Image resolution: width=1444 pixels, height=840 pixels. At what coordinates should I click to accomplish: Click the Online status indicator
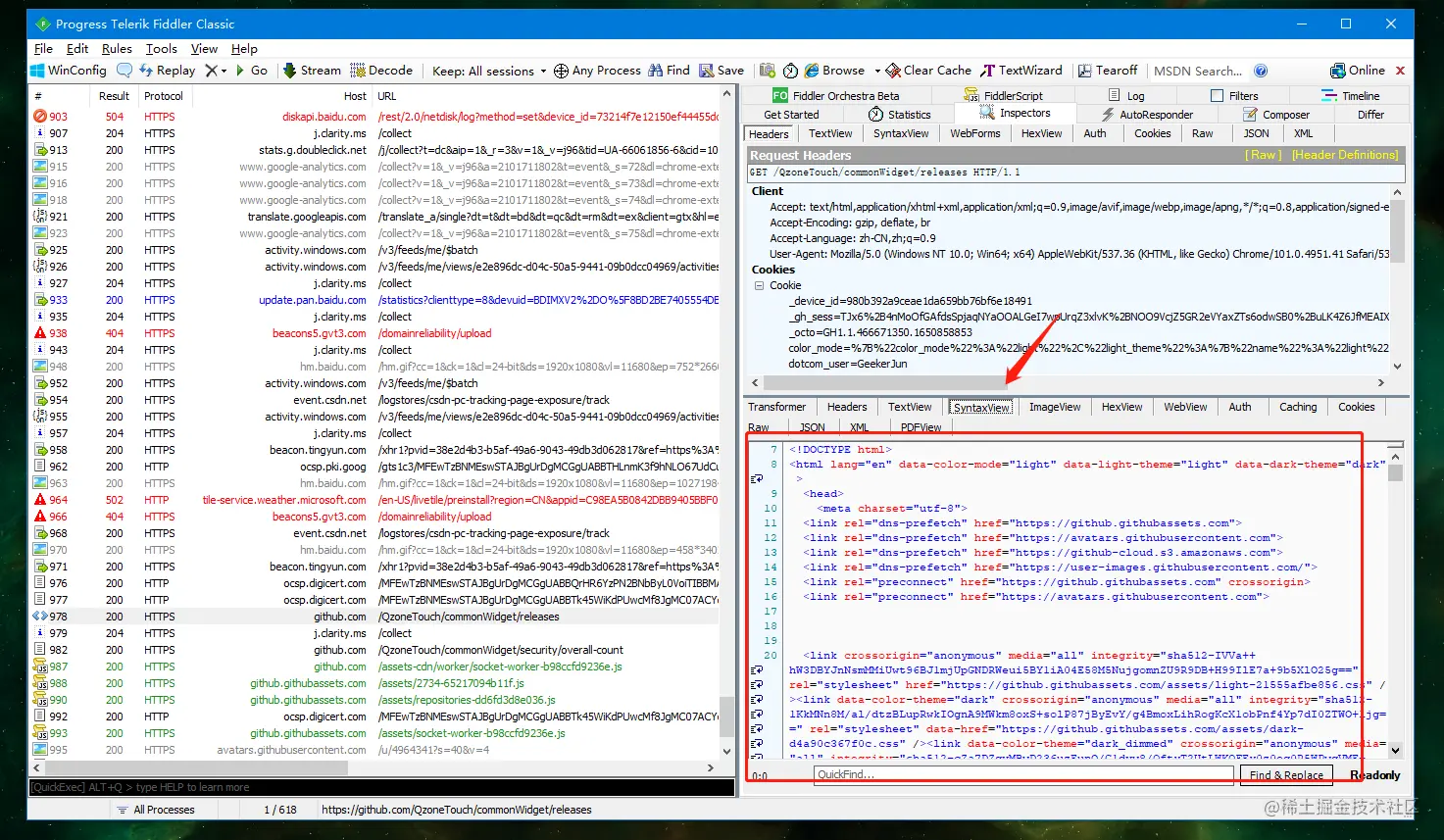1358,71
